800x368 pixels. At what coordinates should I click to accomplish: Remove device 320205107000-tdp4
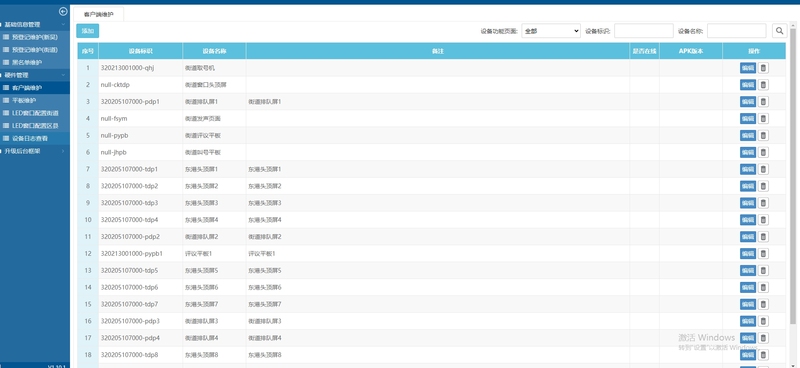pyautogui.click(x=763, y=219)
